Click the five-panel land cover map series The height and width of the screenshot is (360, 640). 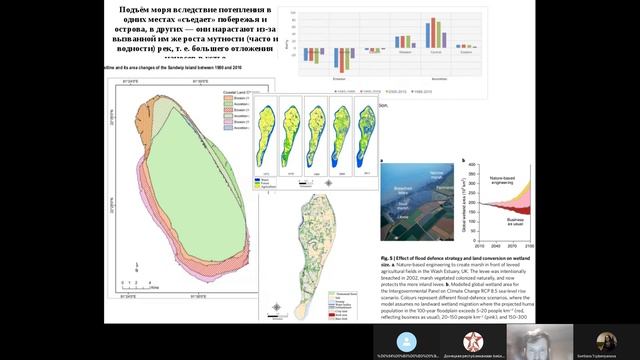coord(316,142)
